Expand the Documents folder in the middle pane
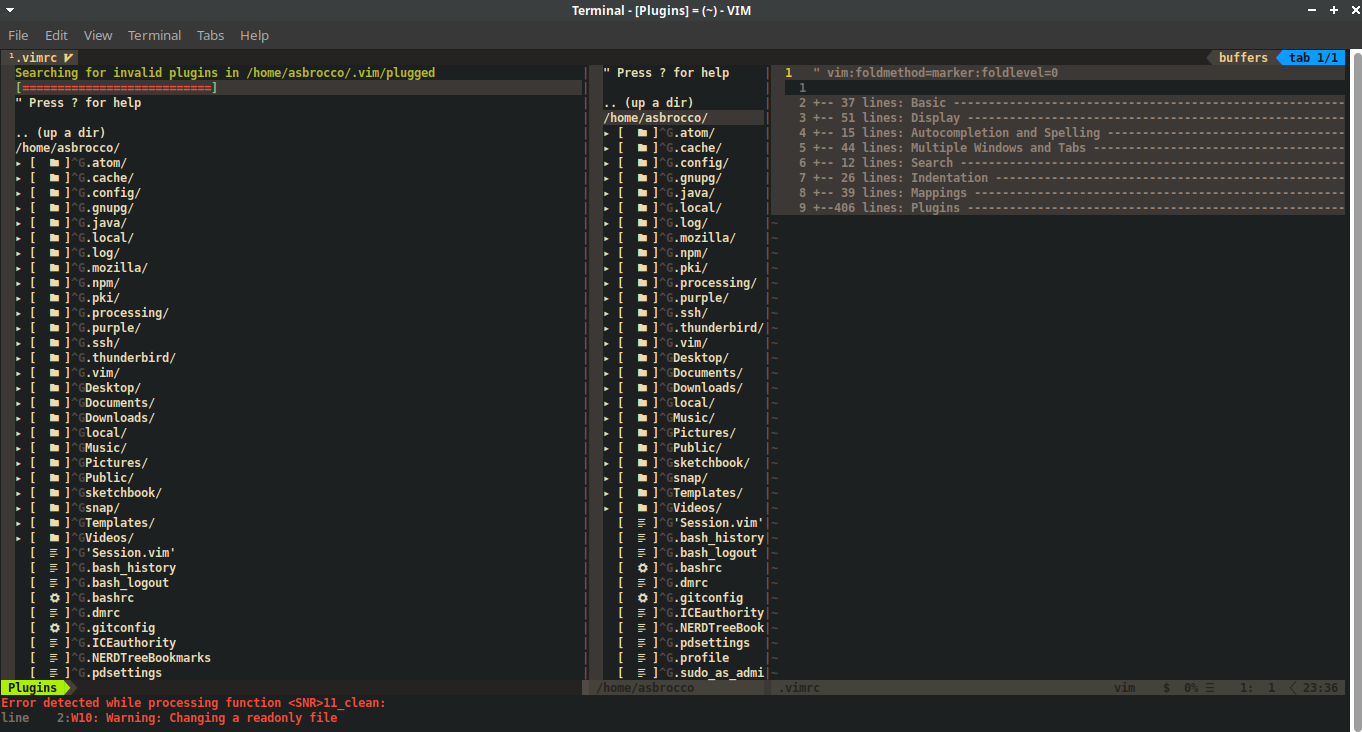The height and width of the screenshot is (732, 1362). pyautogui.click(x=606, y=372)
